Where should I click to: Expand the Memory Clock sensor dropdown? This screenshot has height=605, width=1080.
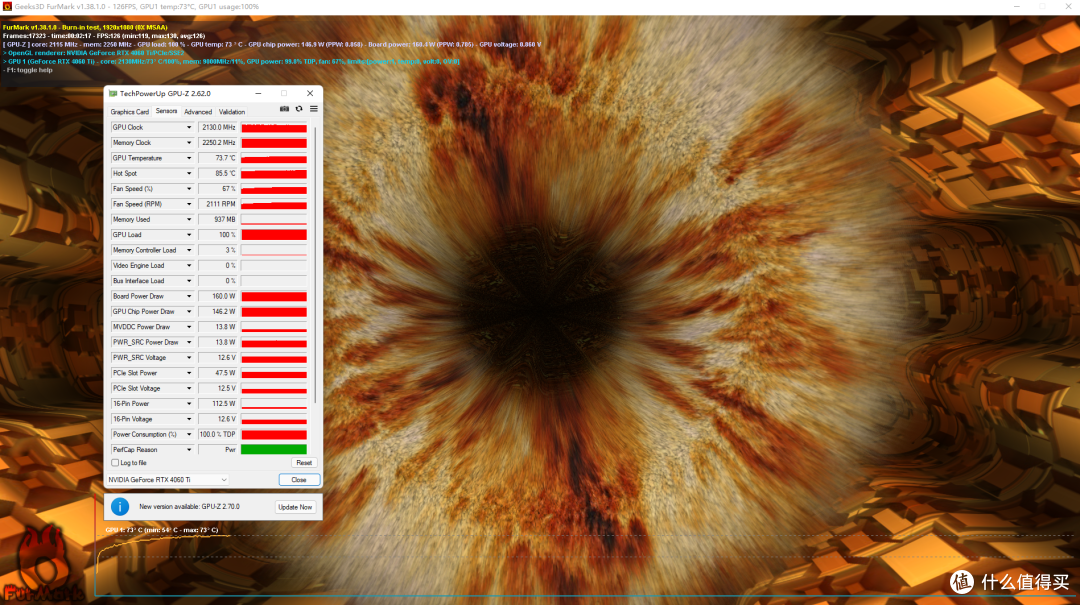point(189,143)
